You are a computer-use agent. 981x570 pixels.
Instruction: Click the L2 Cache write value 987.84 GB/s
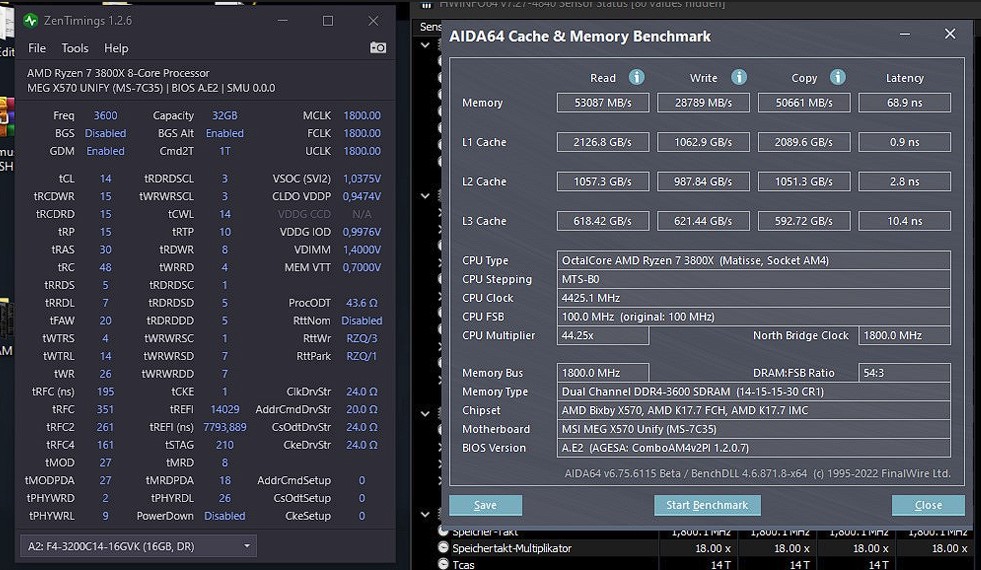point(703,181)
